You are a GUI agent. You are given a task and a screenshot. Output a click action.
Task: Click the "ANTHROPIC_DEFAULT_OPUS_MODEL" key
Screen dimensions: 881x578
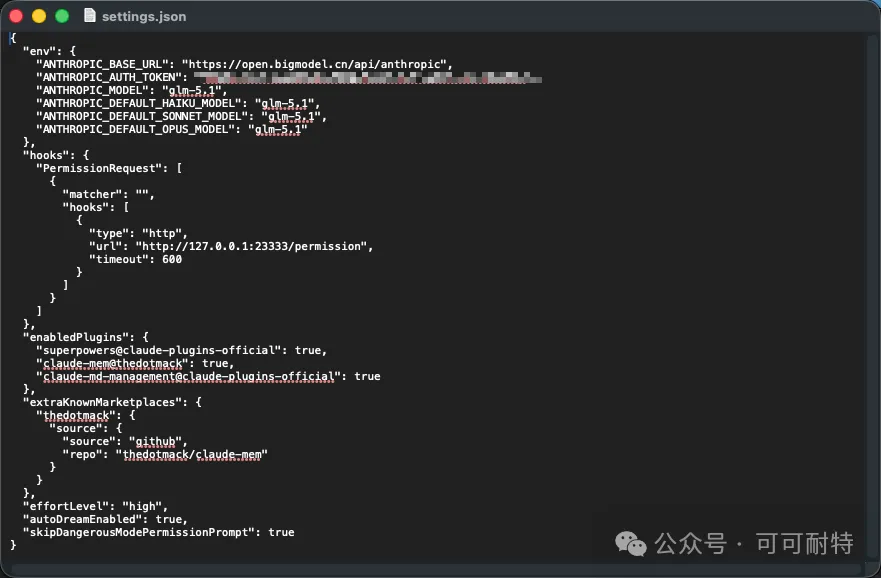pos(135,129)
